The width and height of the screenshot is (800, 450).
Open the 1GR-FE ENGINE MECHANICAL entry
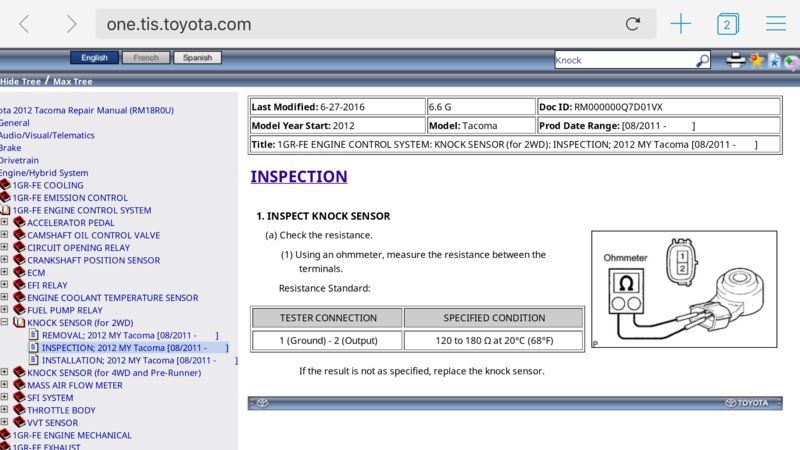[x=72, y=435]
